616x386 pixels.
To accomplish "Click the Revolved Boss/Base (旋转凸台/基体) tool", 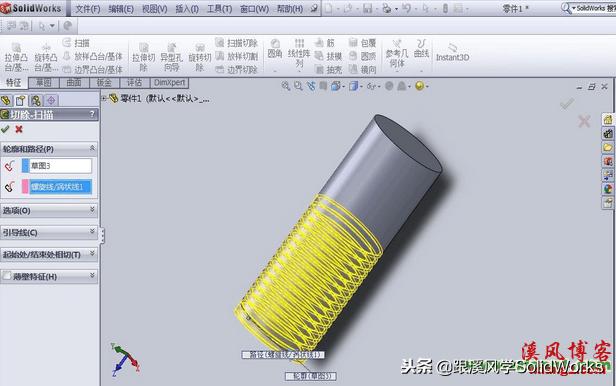I will click(x=46, y=57).
